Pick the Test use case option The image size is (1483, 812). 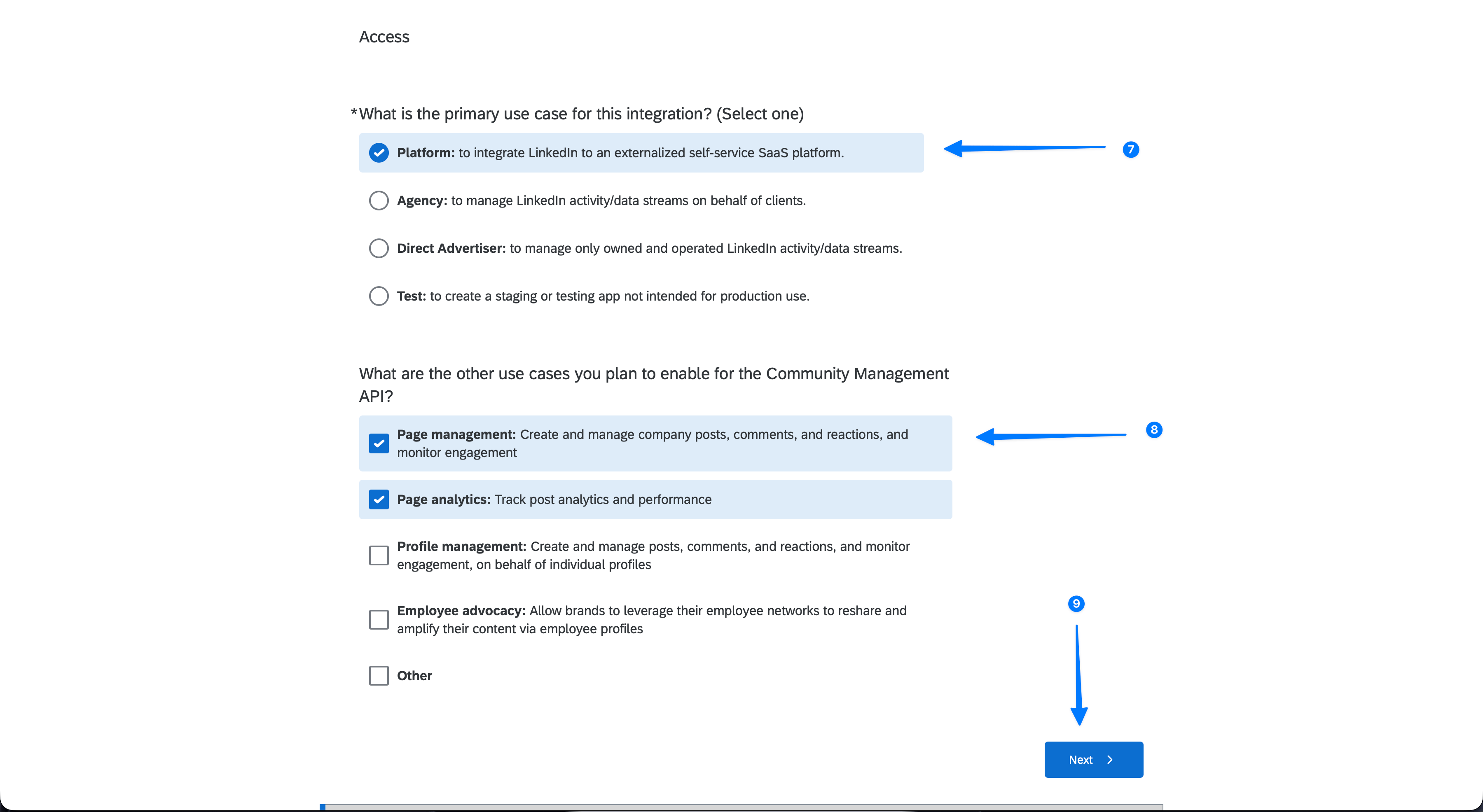click(x=378, y=296)
